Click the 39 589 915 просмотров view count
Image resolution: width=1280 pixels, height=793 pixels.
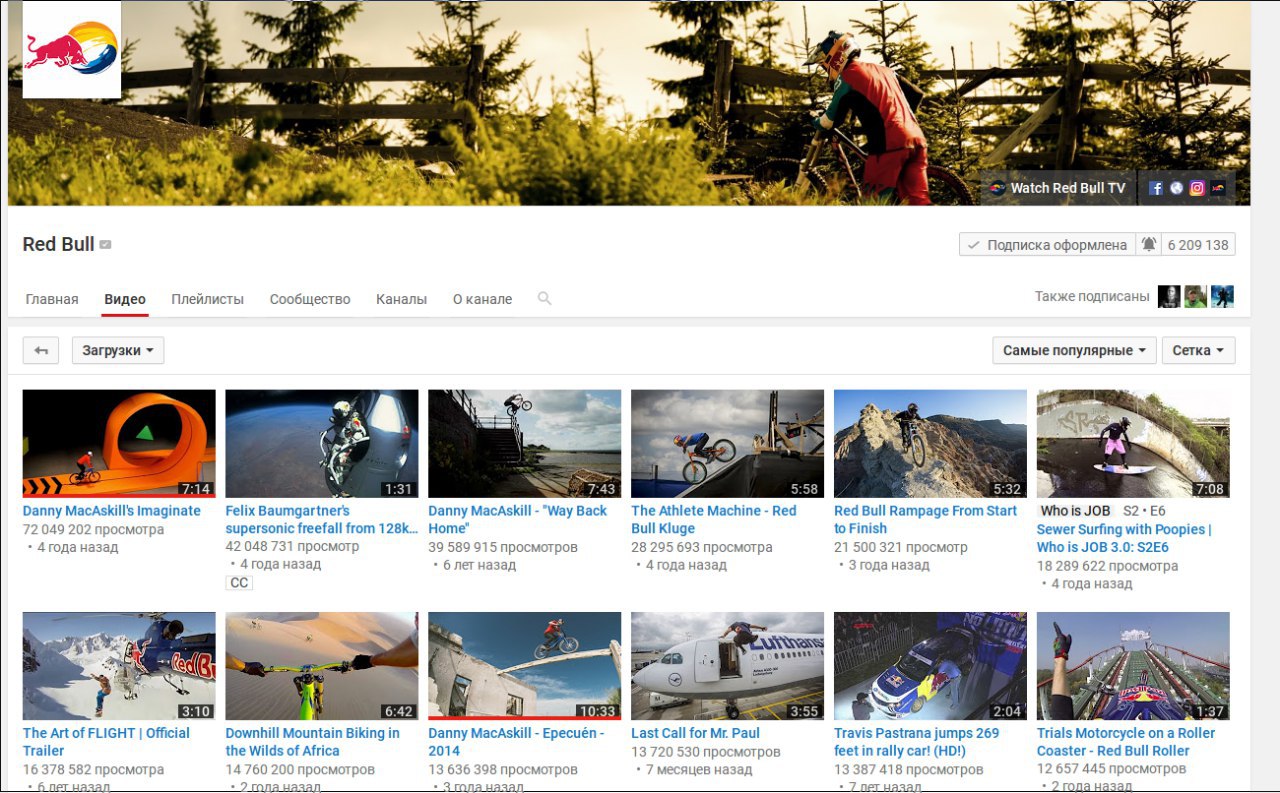(503, 547)
